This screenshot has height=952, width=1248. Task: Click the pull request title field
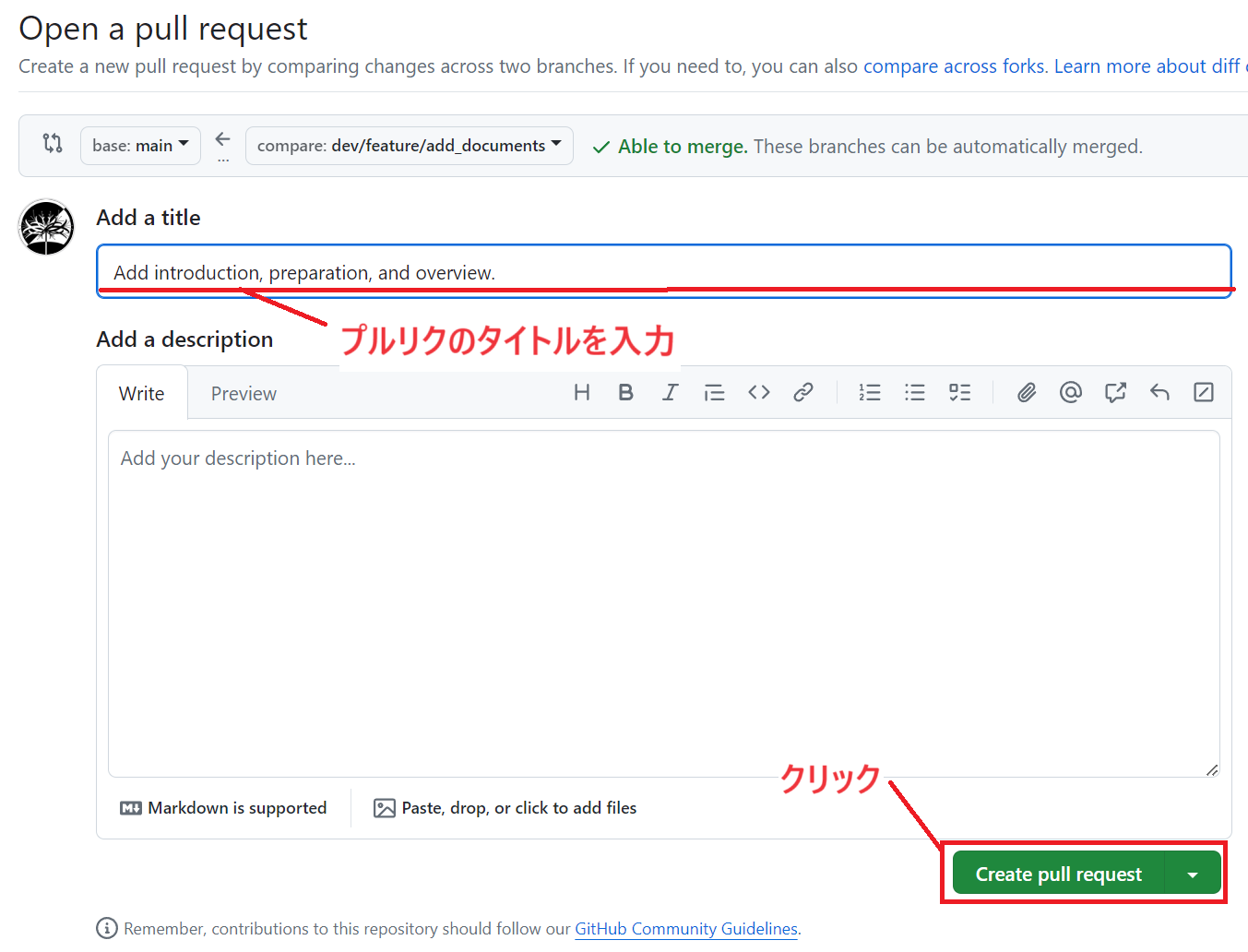(664, 270)
